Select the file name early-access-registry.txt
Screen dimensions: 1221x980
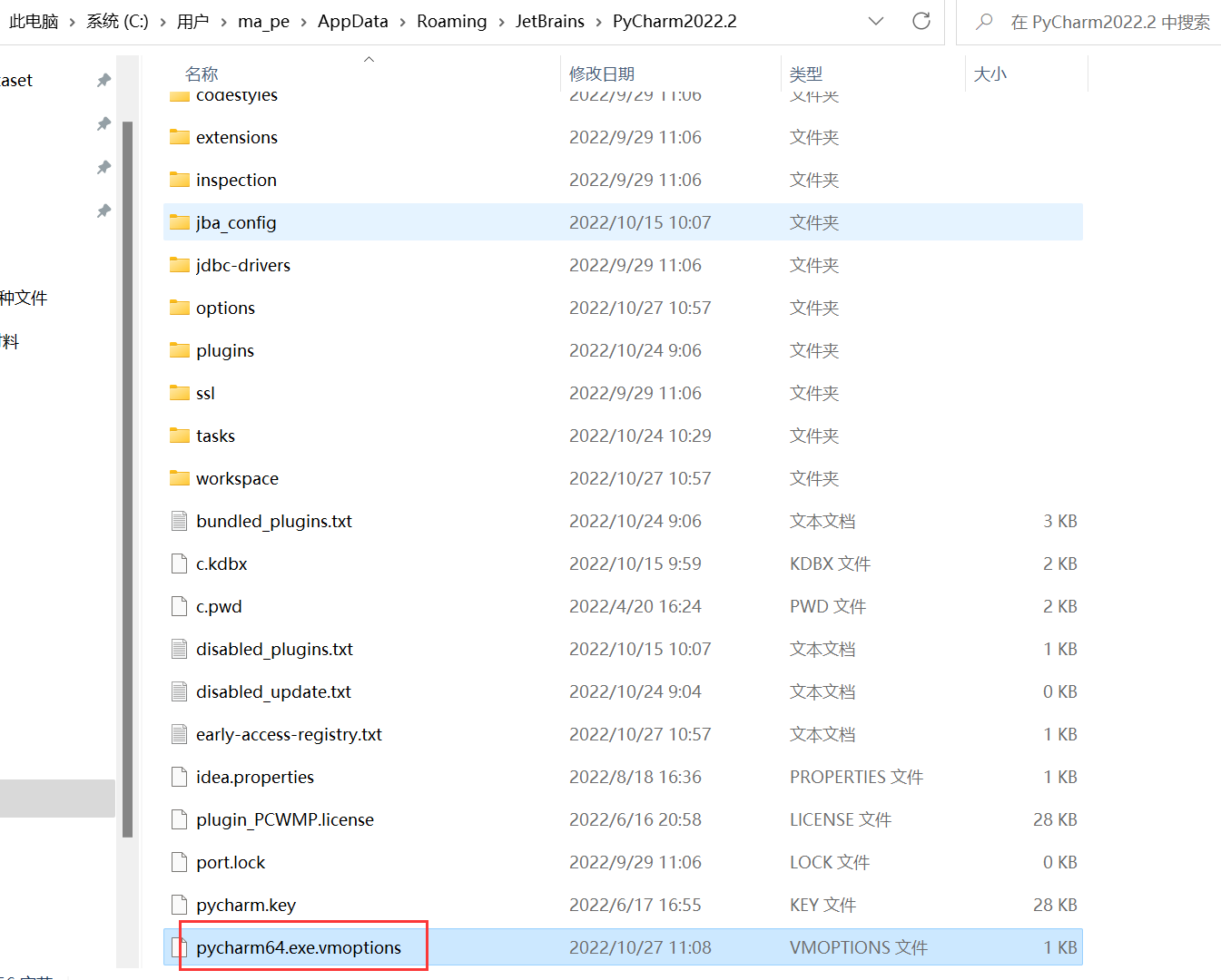click(x=289, y=734)
